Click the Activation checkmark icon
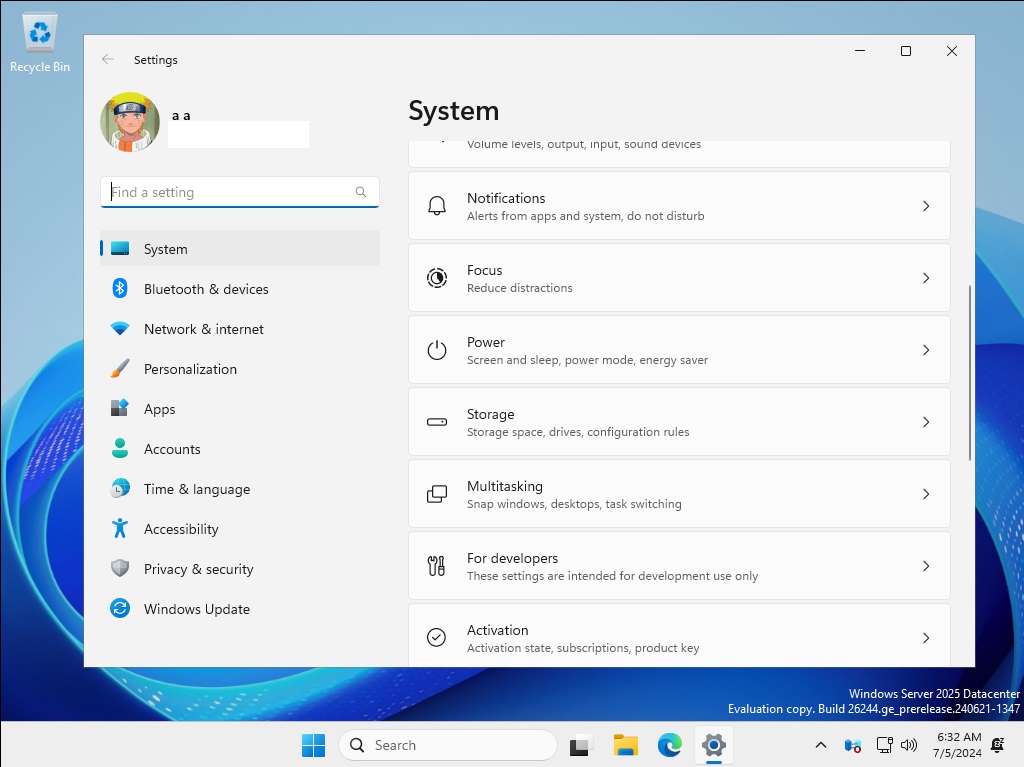Viewport: 1024px width, 767px height. point(436,637)
